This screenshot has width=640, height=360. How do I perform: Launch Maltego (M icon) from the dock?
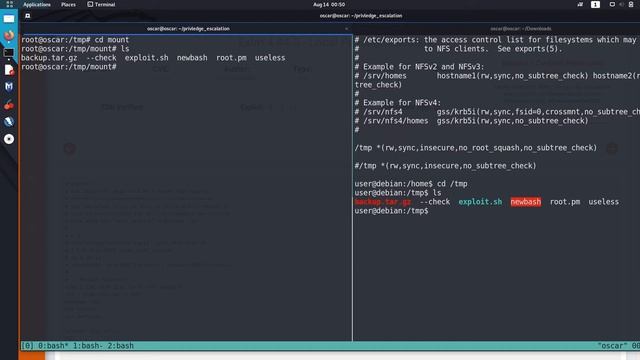9,87
